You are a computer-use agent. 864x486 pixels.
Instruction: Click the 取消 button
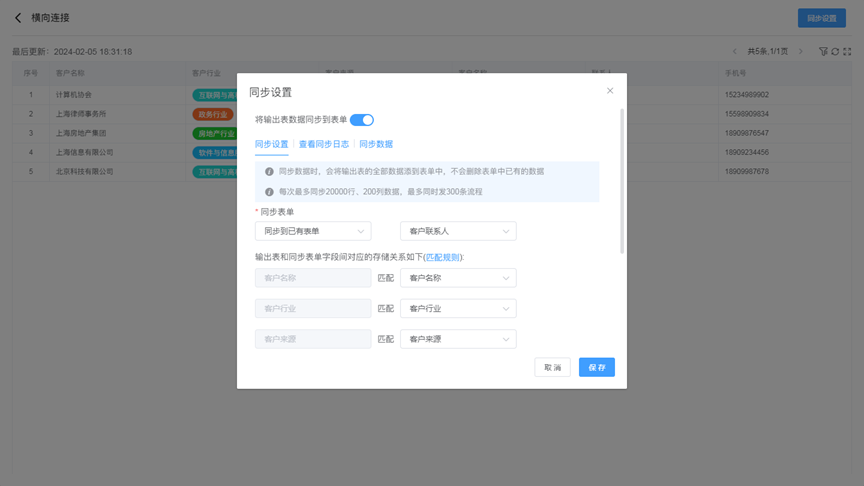[552, 368]
